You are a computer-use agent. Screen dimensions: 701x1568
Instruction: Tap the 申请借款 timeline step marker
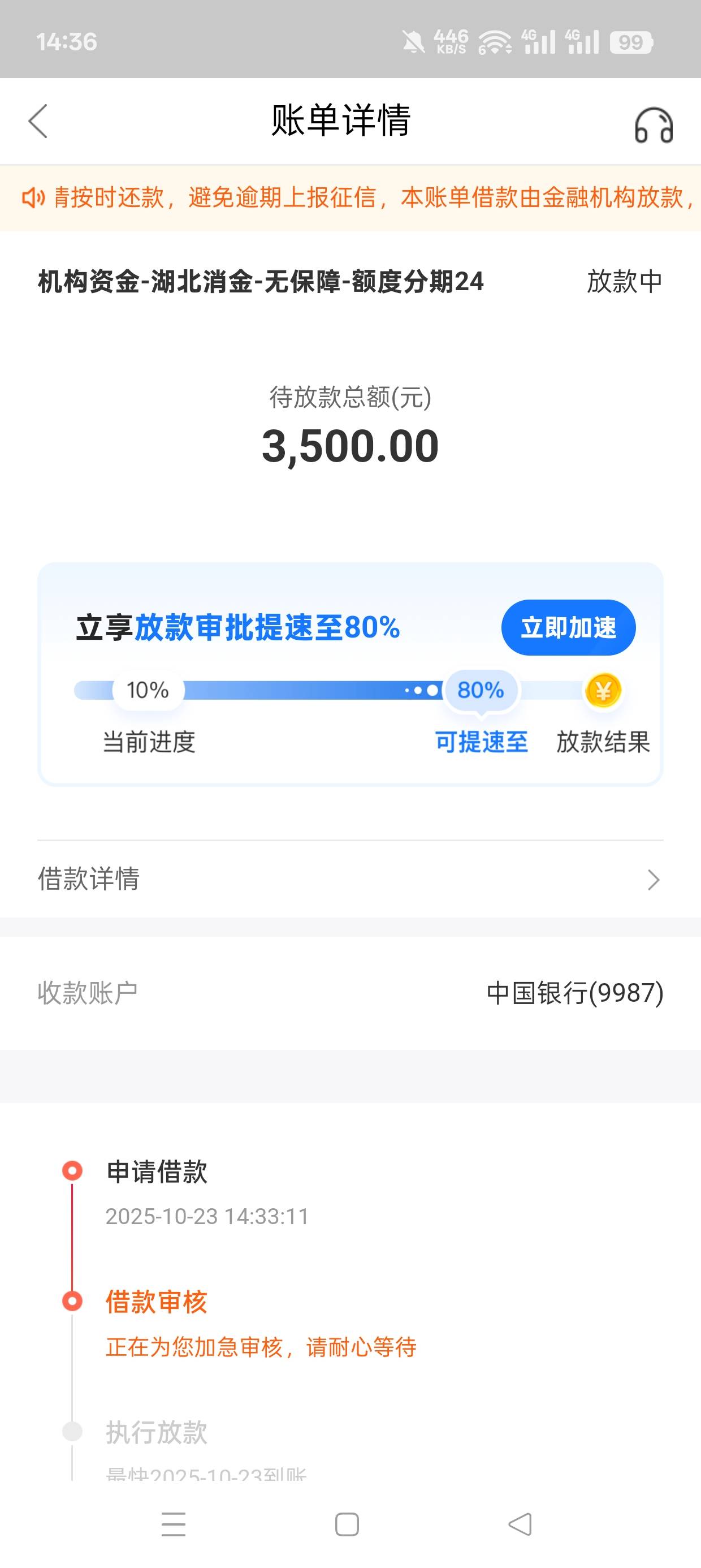coord(72,1170)
